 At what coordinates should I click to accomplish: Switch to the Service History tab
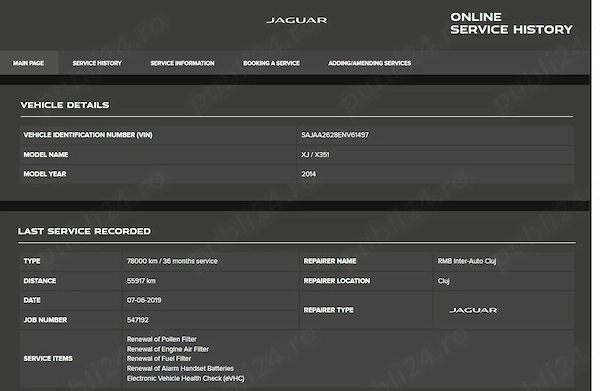[x=97, y=63]
